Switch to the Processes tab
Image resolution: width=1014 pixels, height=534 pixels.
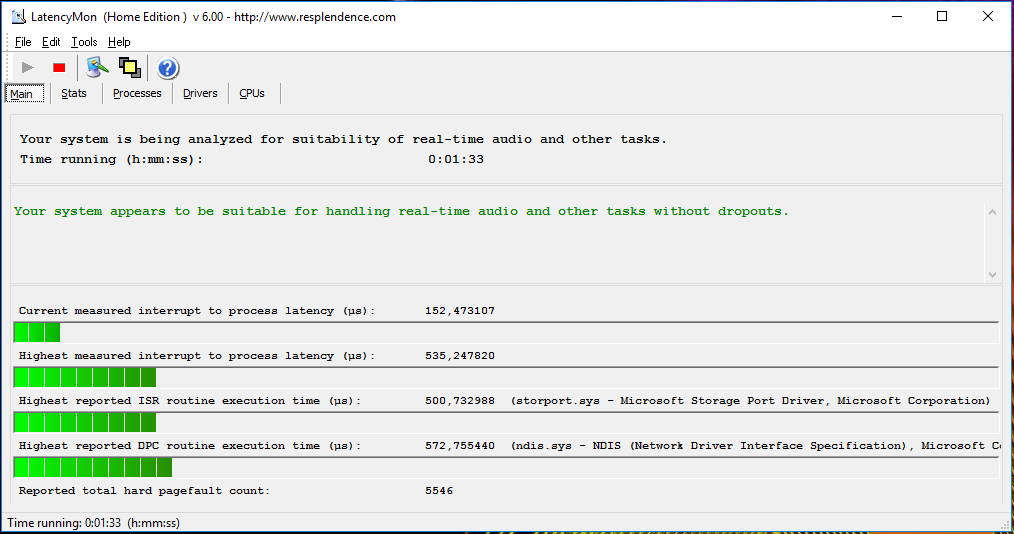coord(137,93)
